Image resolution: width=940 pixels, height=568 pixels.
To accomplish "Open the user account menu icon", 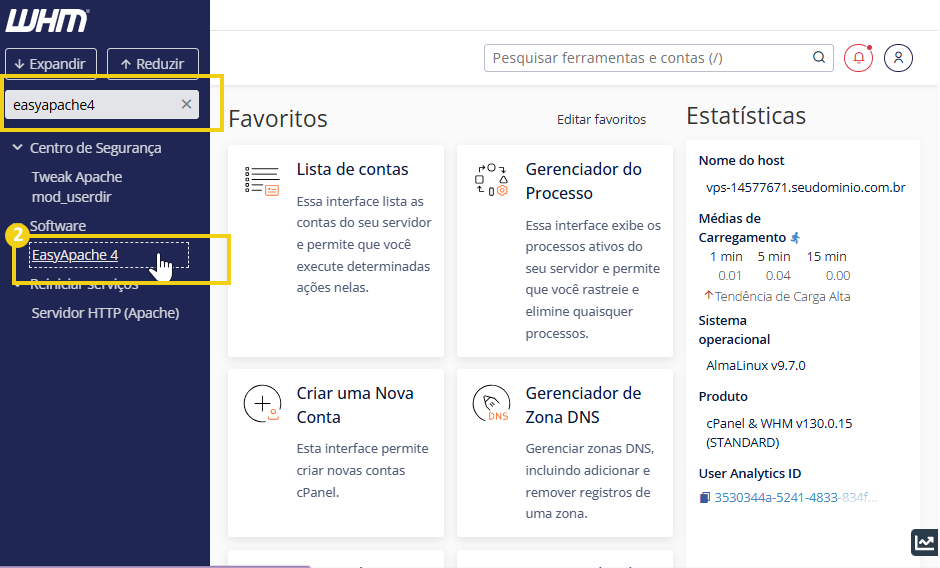I will [898, 58].
